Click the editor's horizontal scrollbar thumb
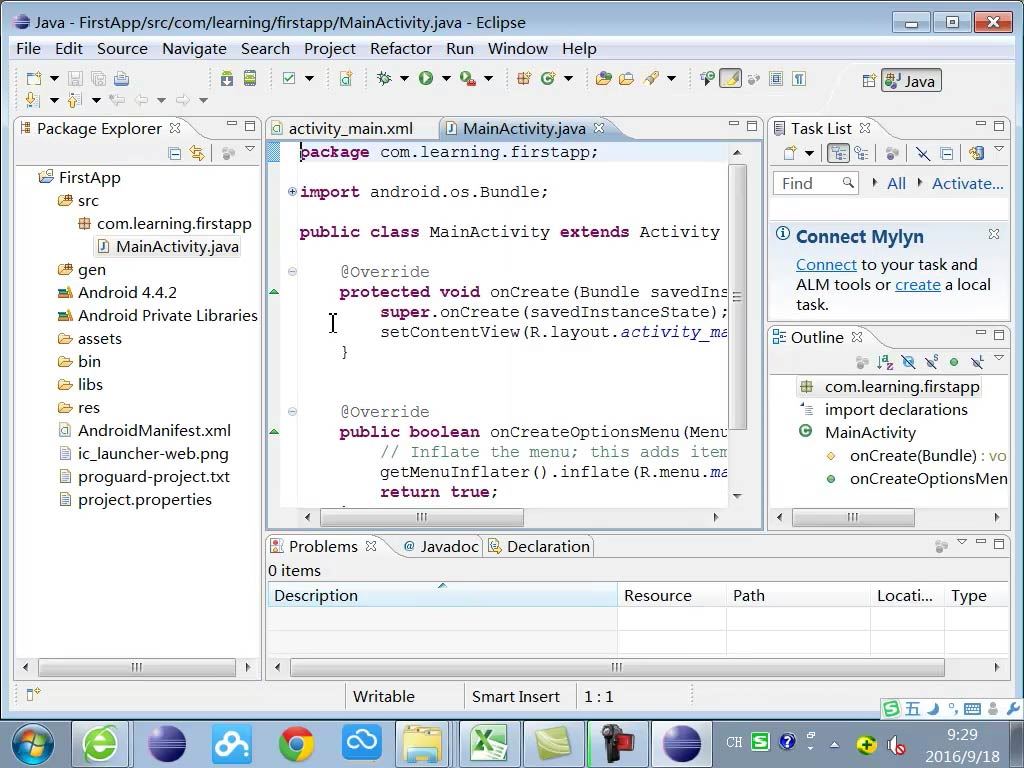The height and width of the screenshot is (768, 1024). (421, 517)
